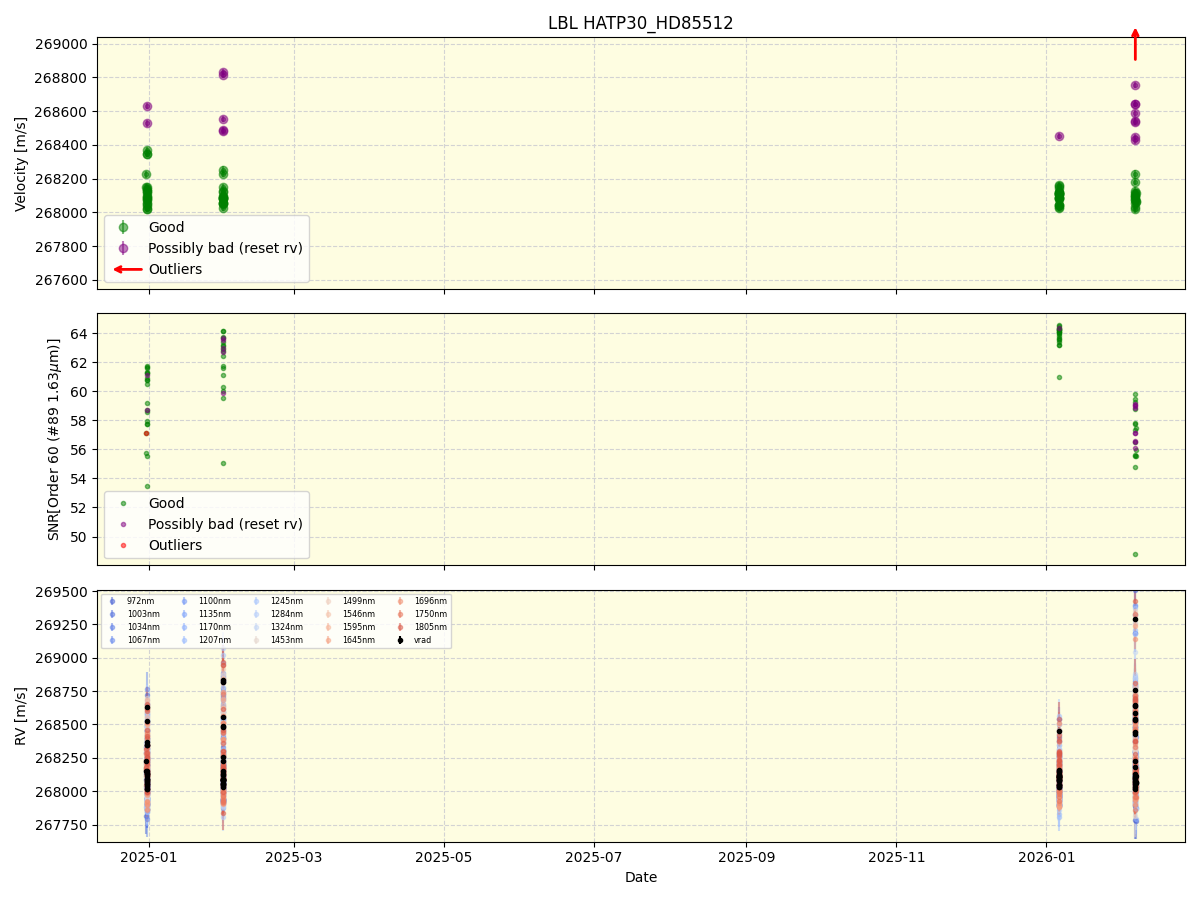The image size is (1200, 900).
Task: Click the 1067nm legend entry
Action: point(134,640)
